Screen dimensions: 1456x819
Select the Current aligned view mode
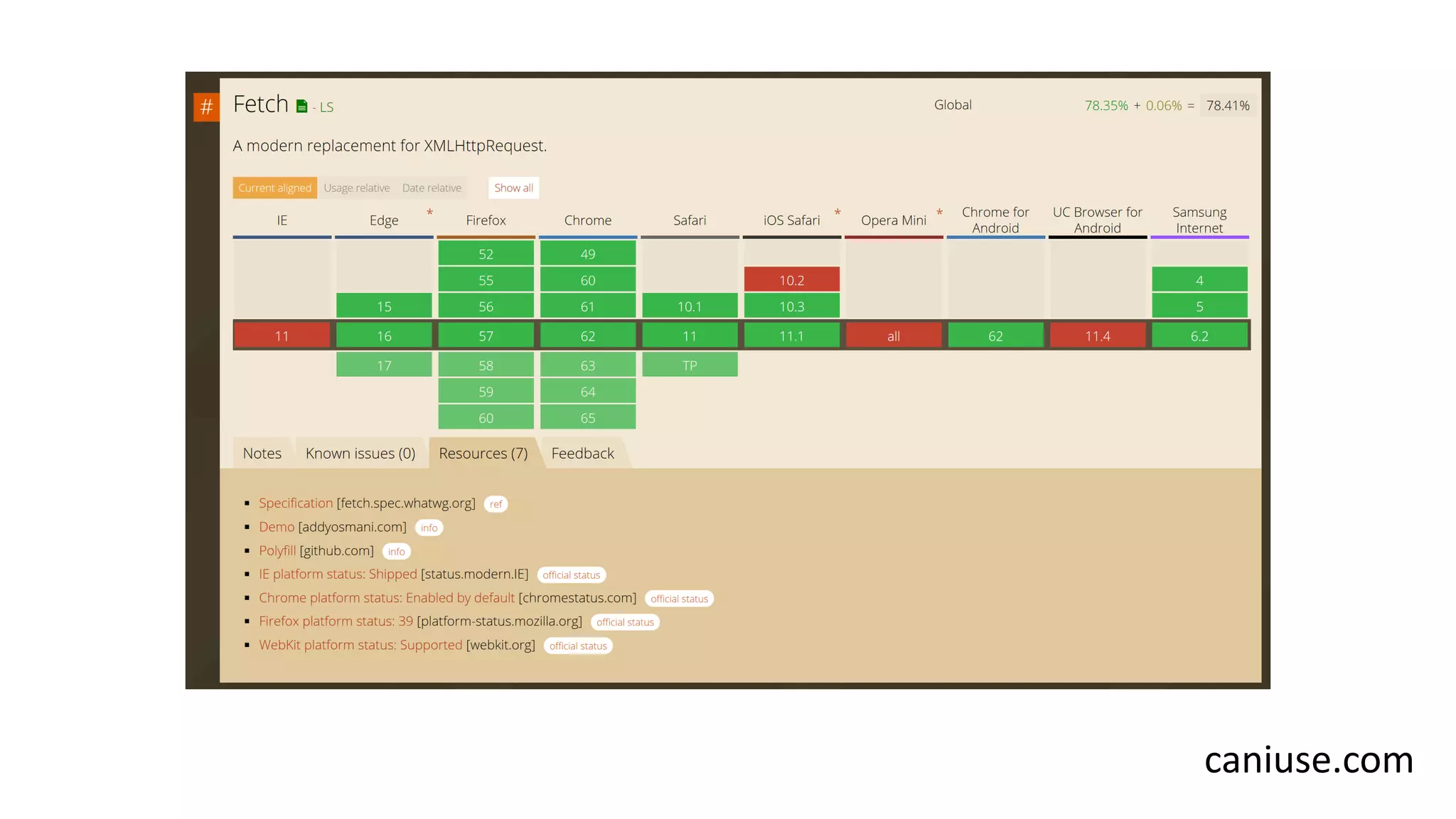pos(274,188)
